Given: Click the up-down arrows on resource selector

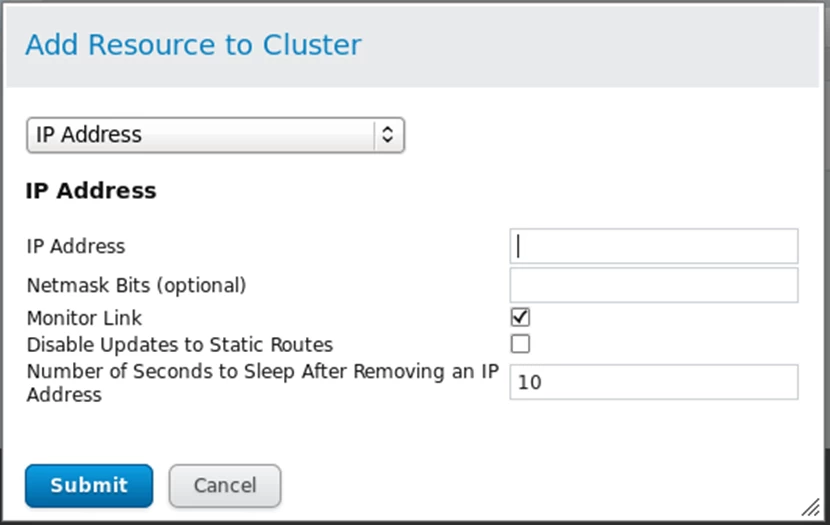Looking at the screenshot, I should tap(387, 134).
